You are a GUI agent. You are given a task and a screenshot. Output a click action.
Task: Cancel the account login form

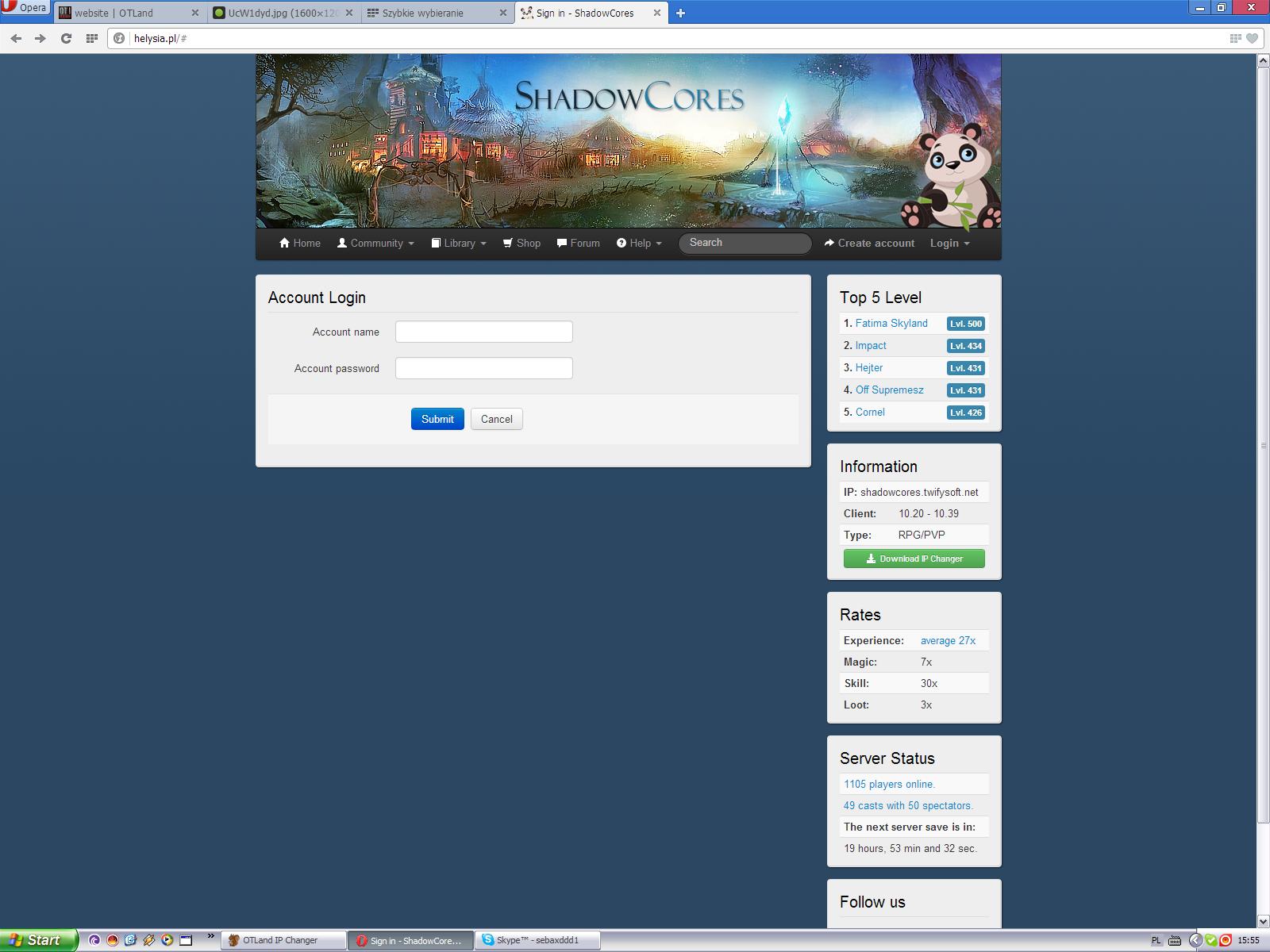pos(497,419)
